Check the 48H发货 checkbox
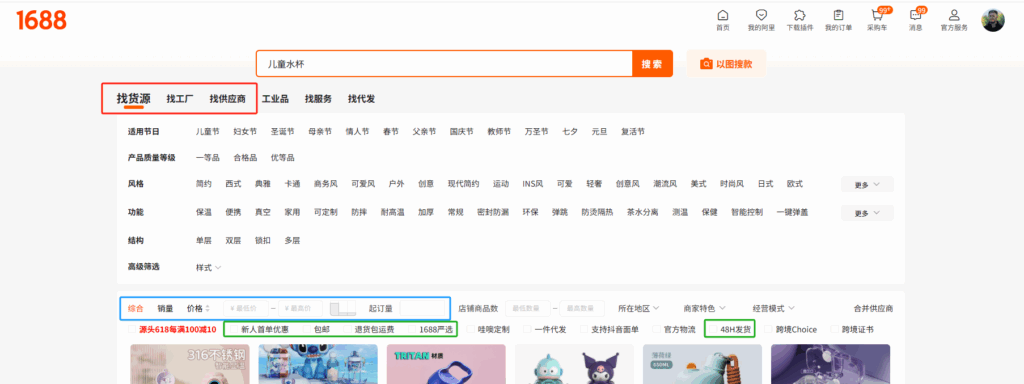1024x384 pixels. tap(713, 329)
